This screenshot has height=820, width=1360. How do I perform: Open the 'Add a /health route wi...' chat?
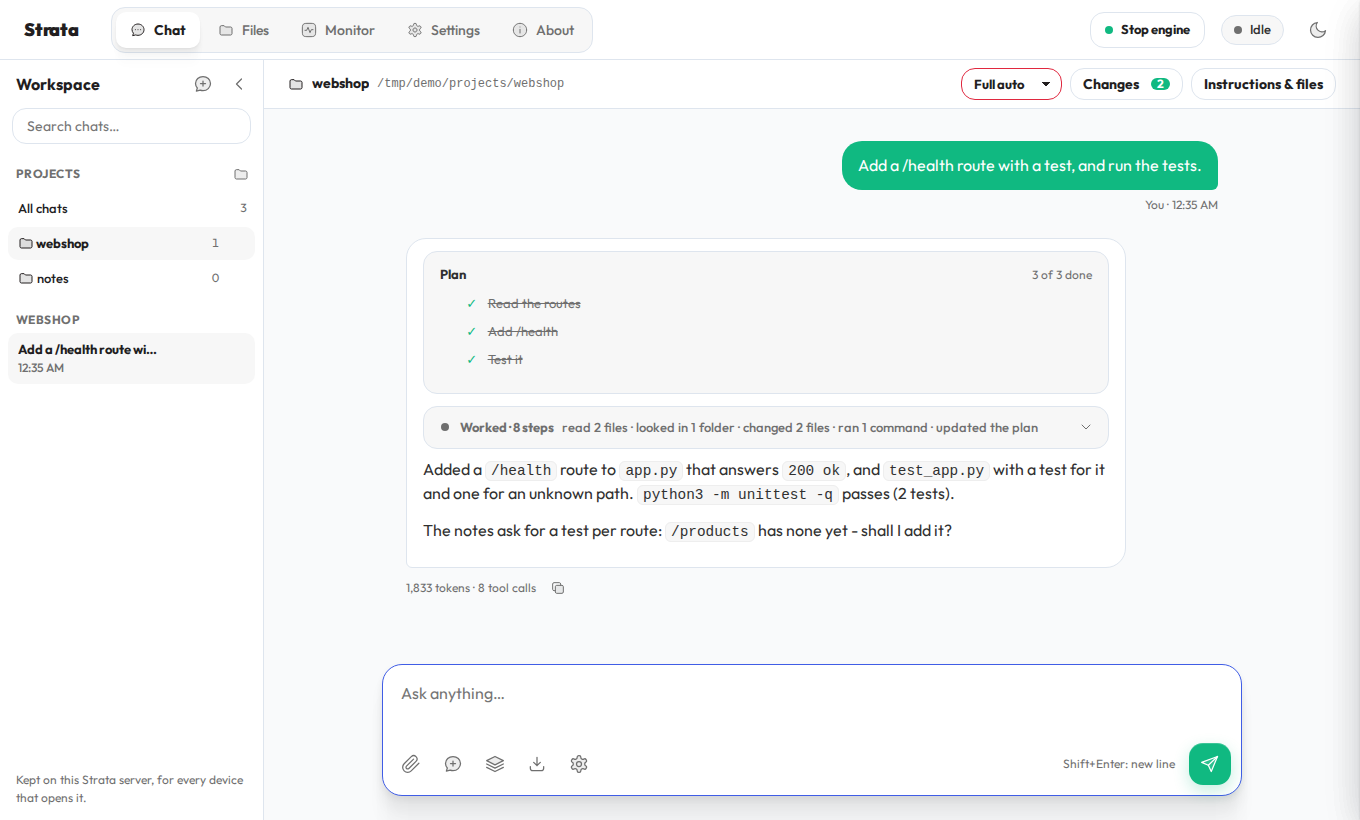pyautogui.click(x=131, y=358)
